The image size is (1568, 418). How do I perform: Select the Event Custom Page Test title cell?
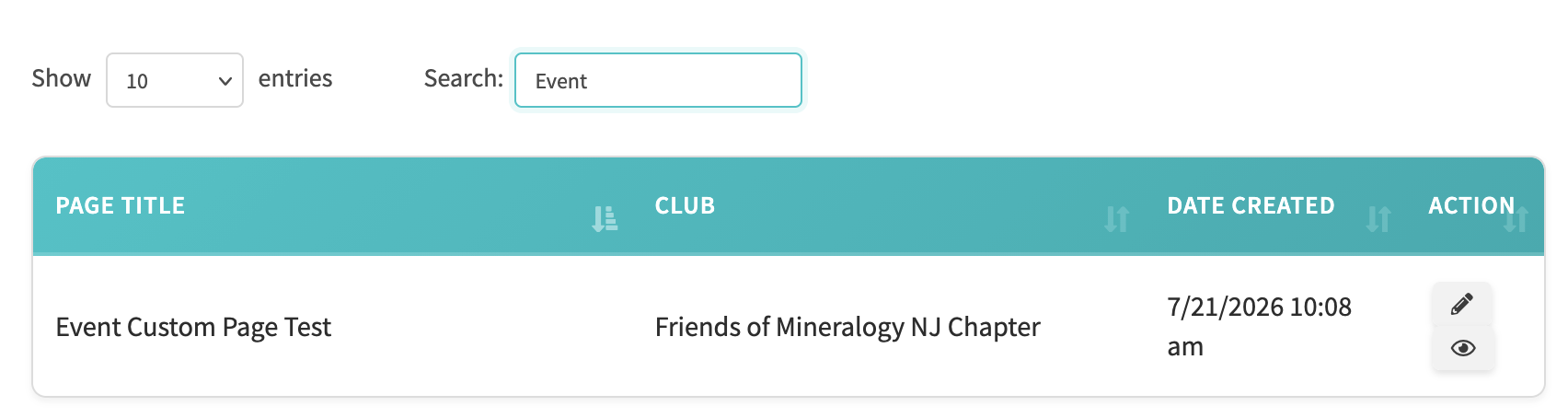tap(193, 327)
